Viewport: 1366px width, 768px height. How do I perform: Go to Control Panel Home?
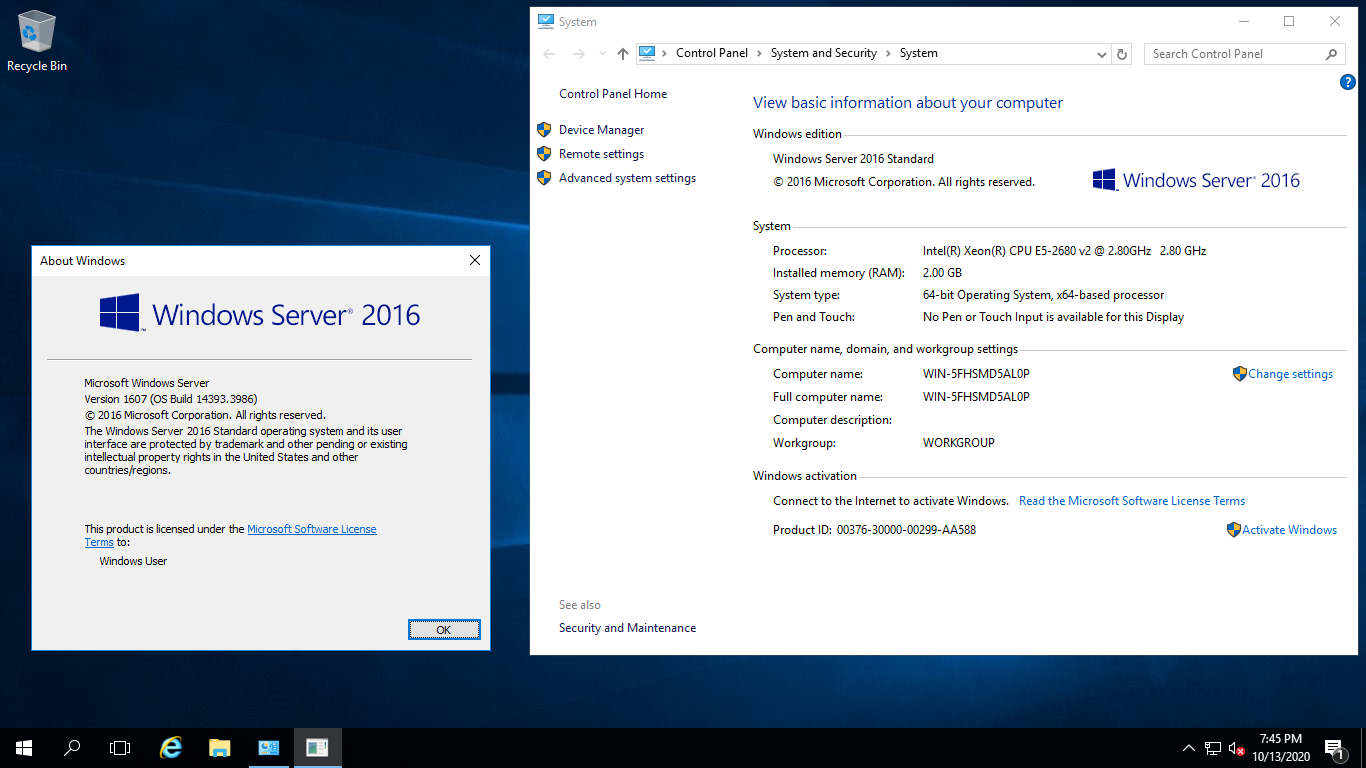[x=613, y=94]
